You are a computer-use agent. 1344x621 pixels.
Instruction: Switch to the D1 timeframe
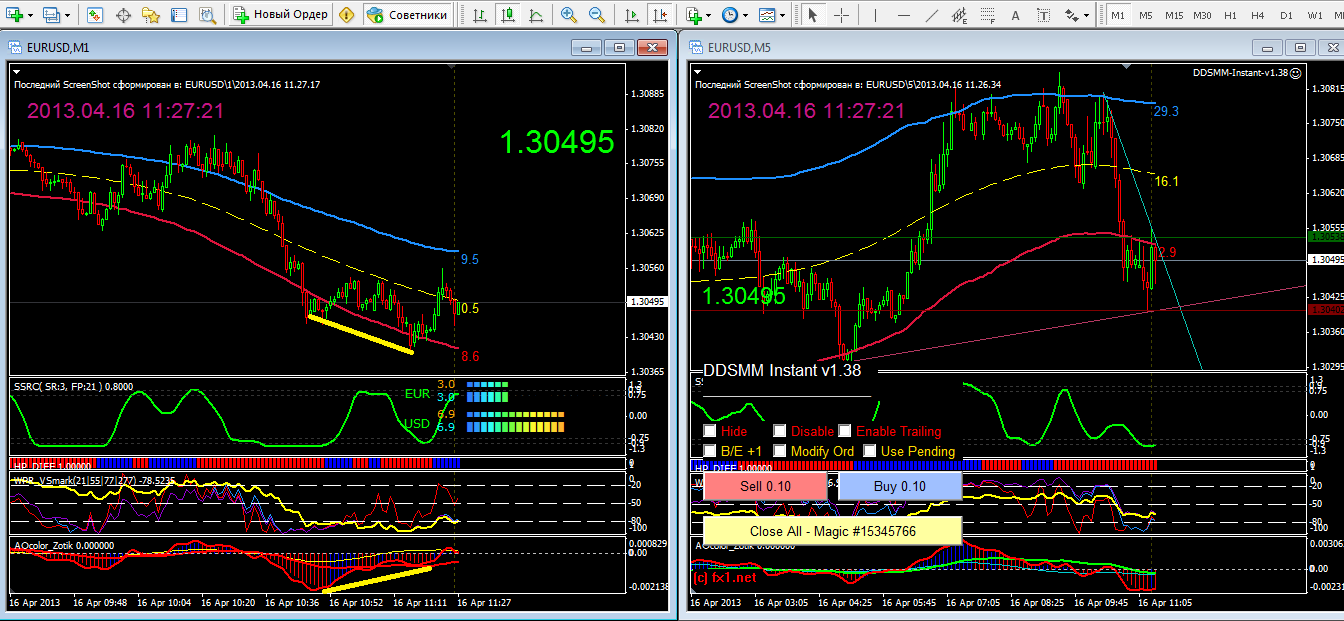tap(1286, 15)
